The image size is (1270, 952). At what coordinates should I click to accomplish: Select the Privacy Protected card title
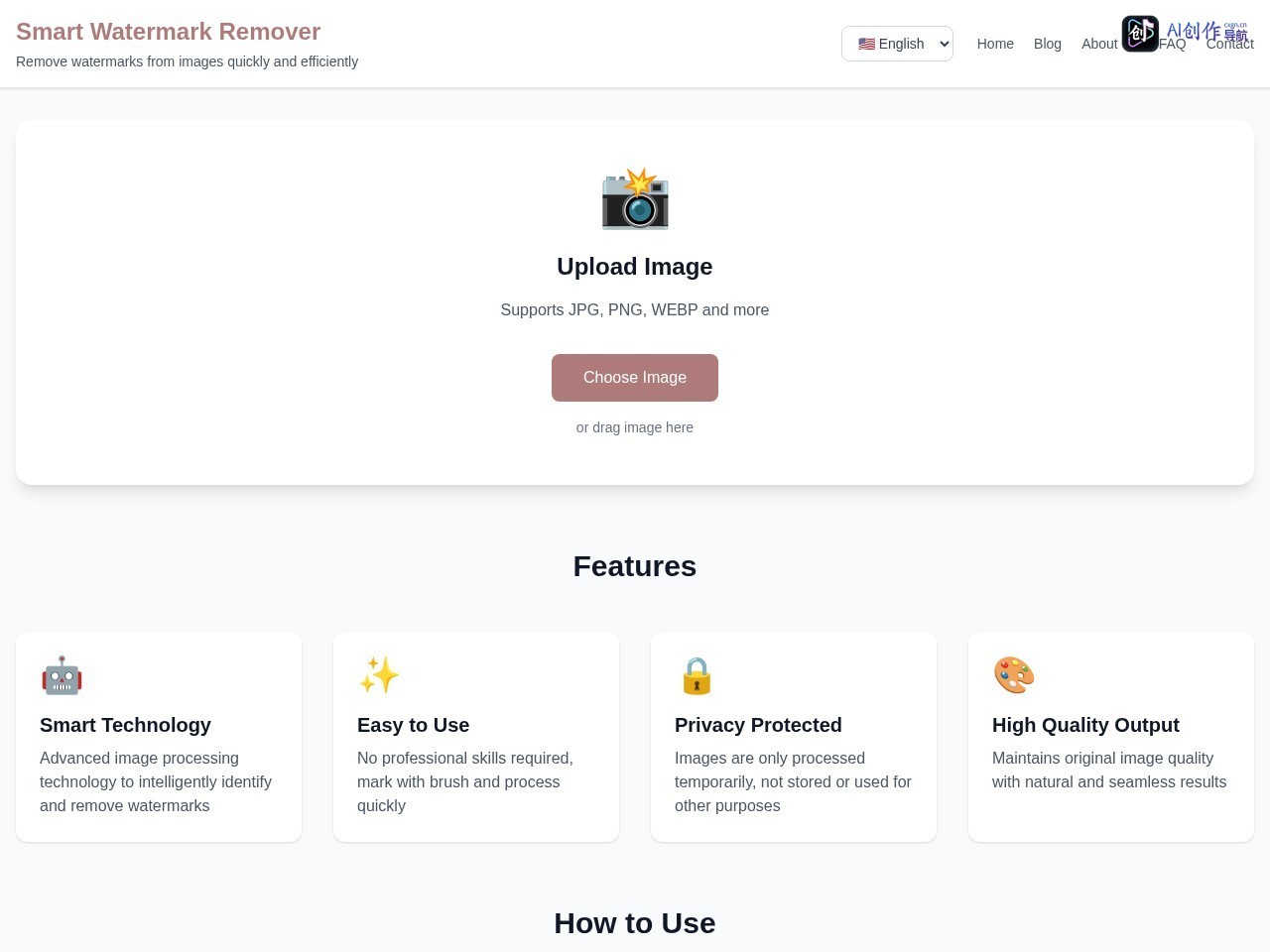click(758, 725)
